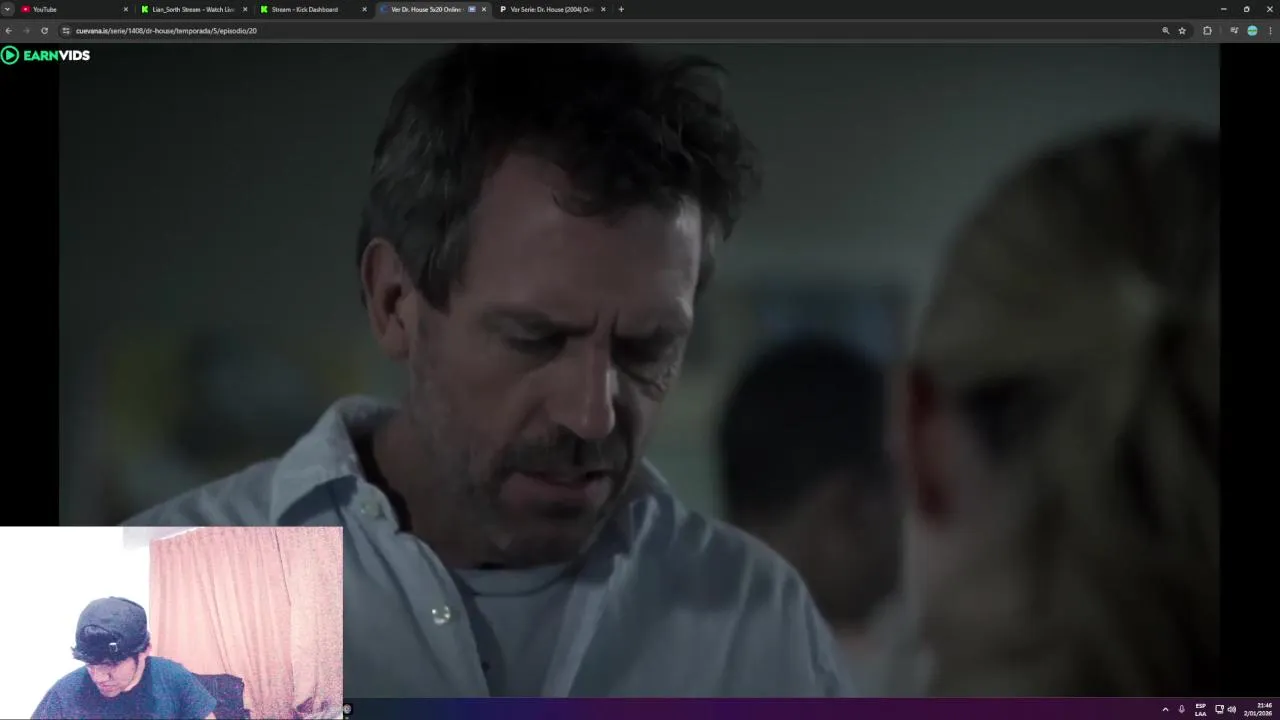Bookmark this page with the star
Screen dimensions: 1280x720
pyautogui.click(x=1182, y=31)
